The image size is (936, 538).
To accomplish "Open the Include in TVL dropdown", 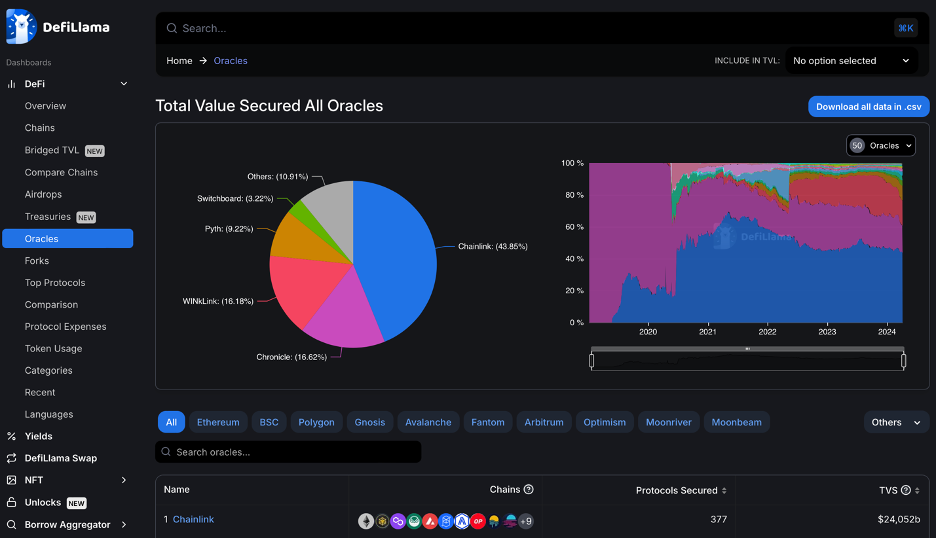I will coord(851,61).
